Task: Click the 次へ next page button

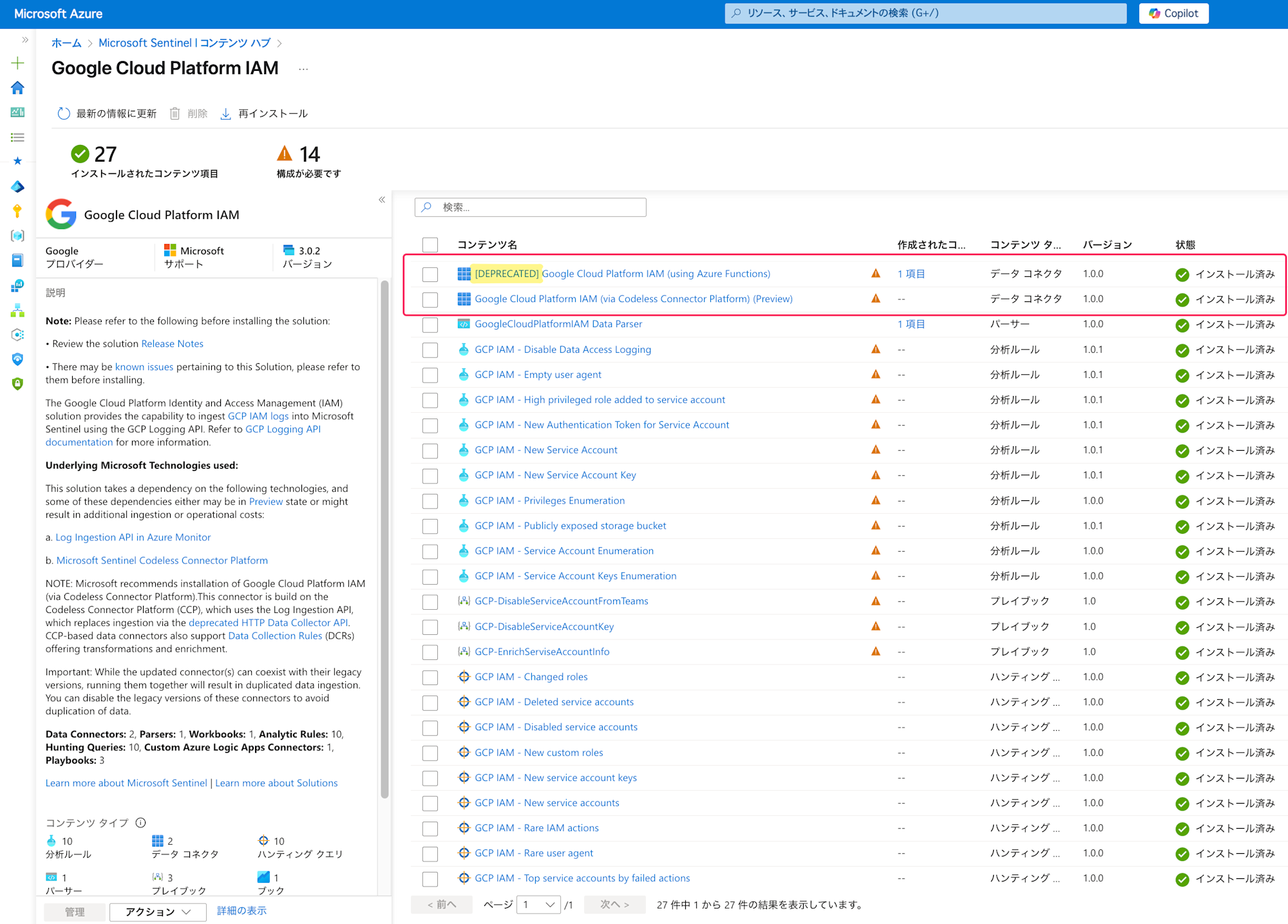Action: [615, 905]
